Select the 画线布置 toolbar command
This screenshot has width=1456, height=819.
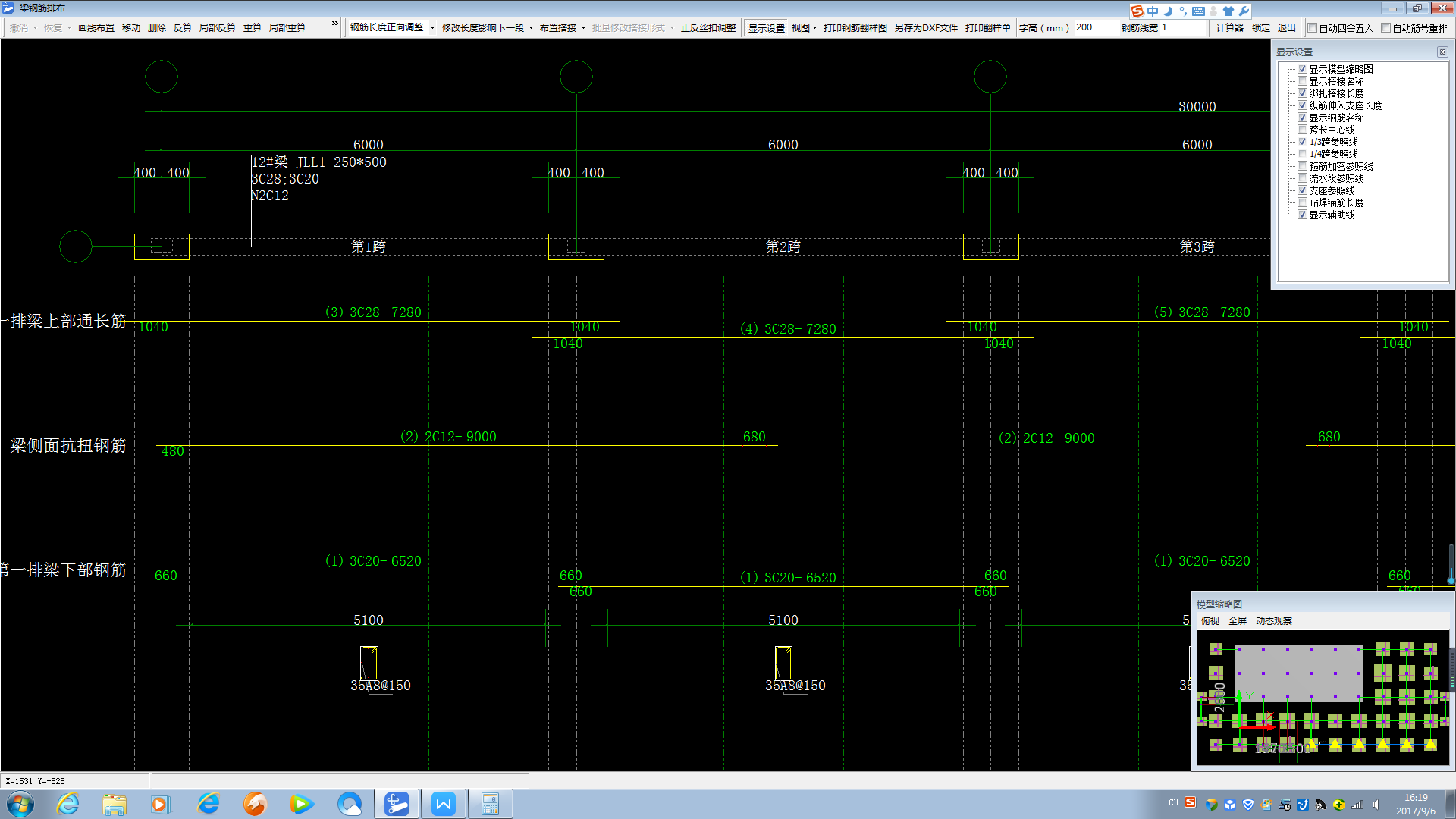point(96,28)
